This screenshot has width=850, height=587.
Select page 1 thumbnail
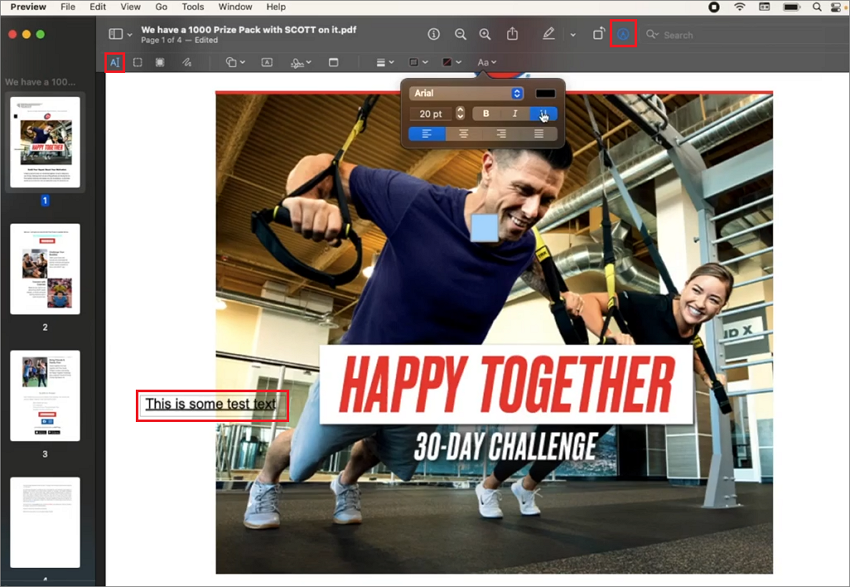[x=45, y=142]
